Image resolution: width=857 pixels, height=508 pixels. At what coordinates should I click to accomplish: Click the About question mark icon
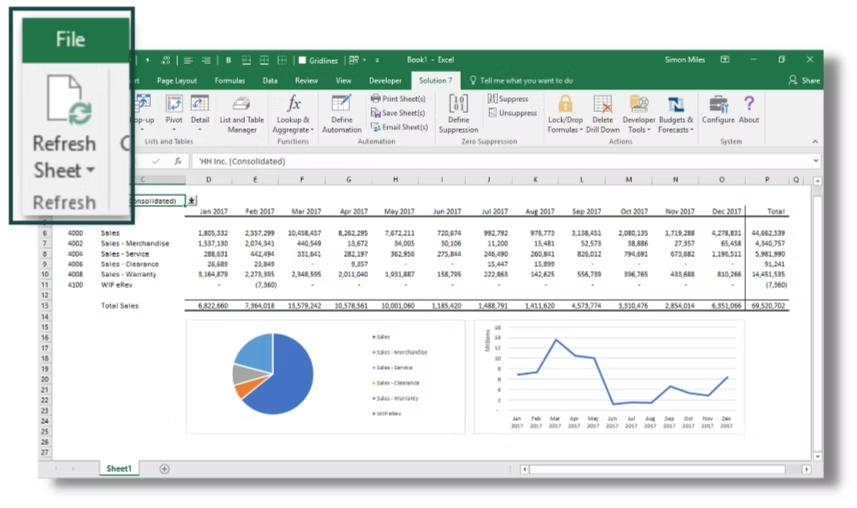tap(749, 103)
